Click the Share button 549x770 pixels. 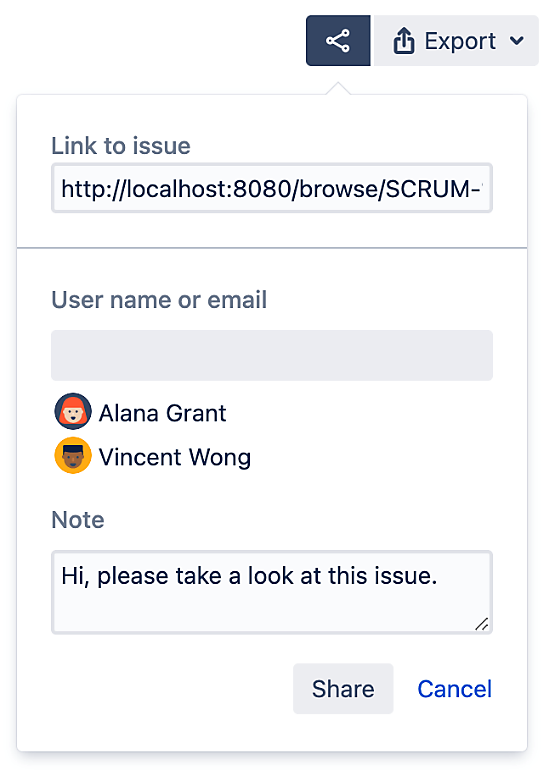tap(343, 688)
